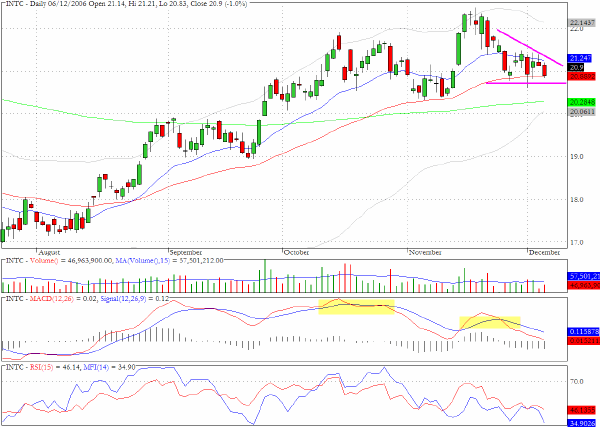
Task: Click the November month axis label
Action: click(x=425, y=253)
